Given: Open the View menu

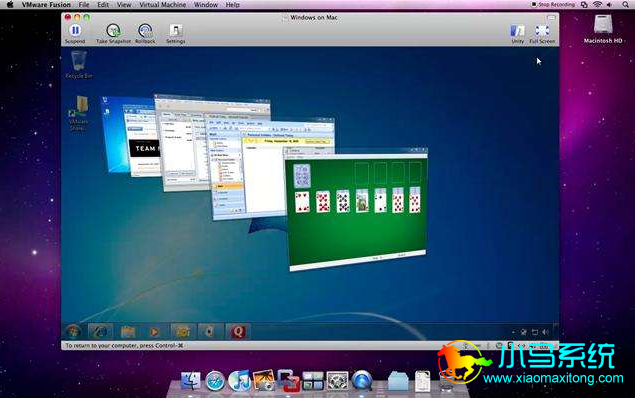Looking at the screenshot, I should (x=124, y=5).
